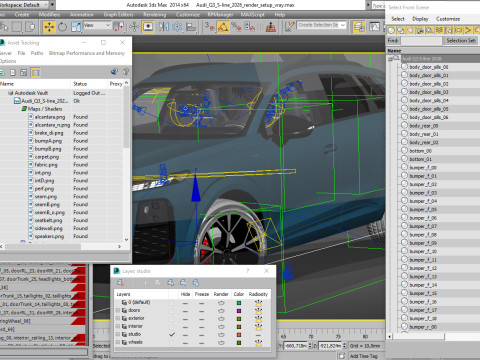Toggle Display Geometry filter in Select From Scene

pos(391,30)
